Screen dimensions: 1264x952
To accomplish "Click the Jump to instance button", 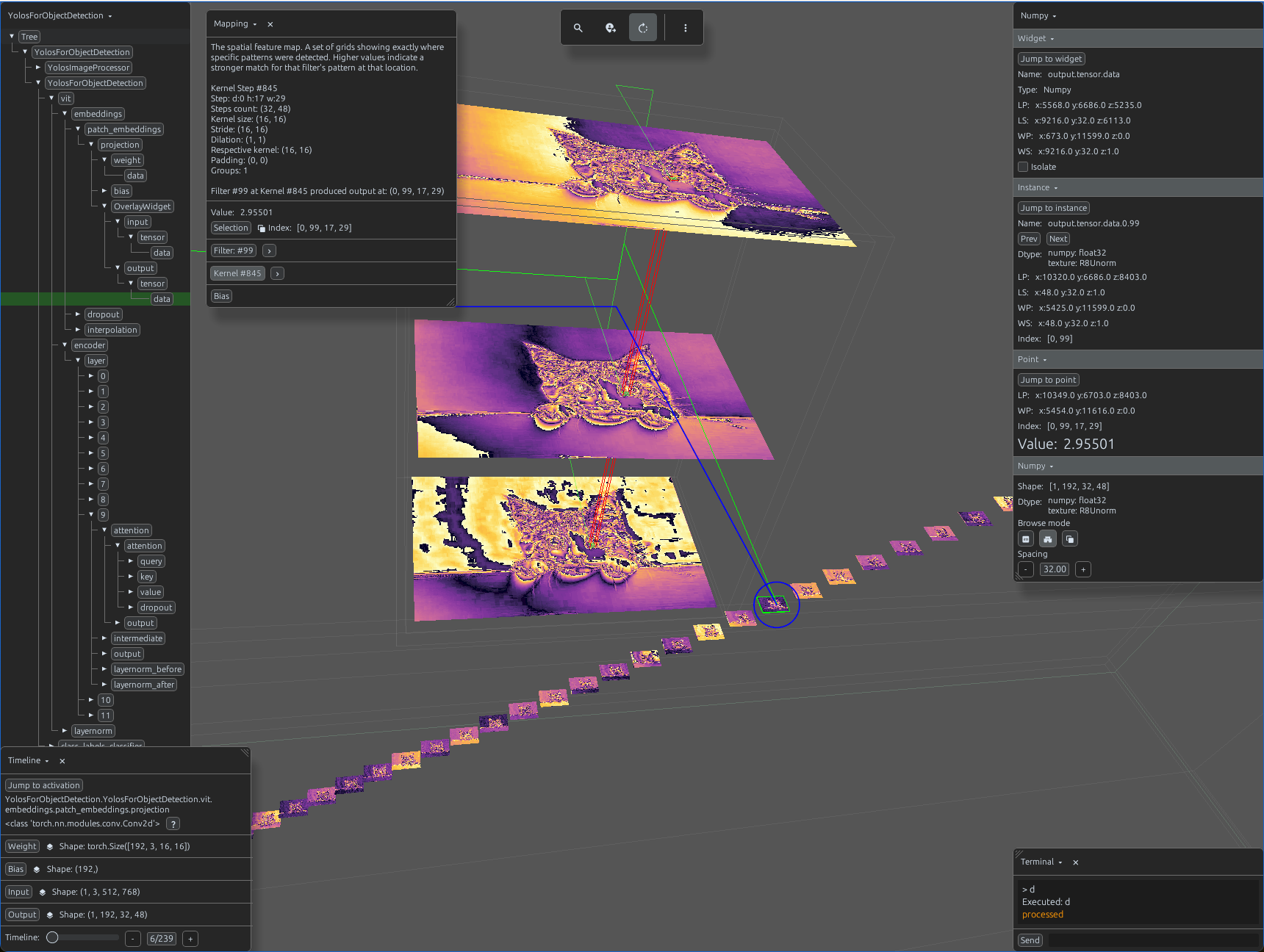I will coord(1054,208).
